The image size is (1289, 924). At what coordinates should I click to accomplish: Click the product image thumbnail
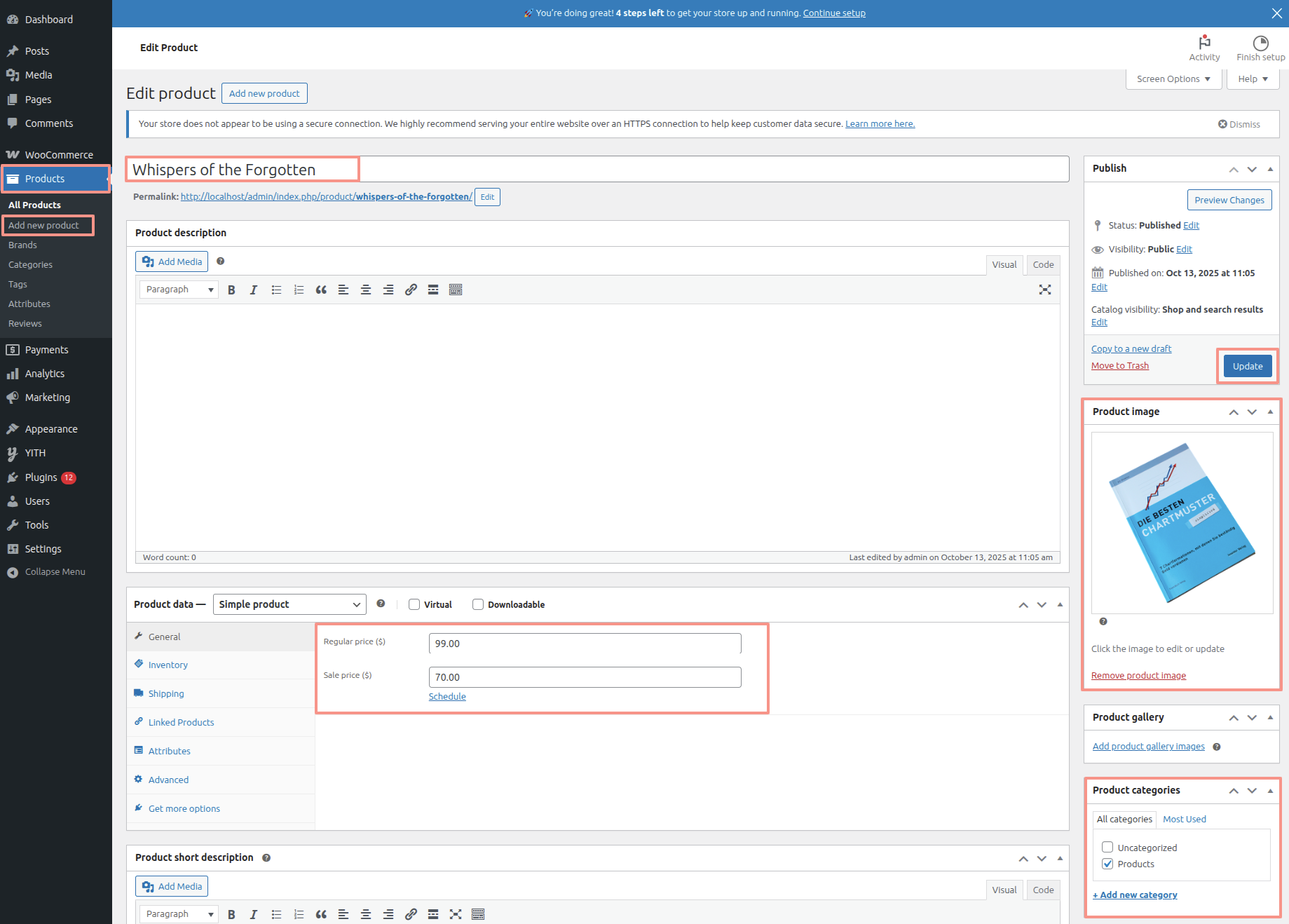1182,523
